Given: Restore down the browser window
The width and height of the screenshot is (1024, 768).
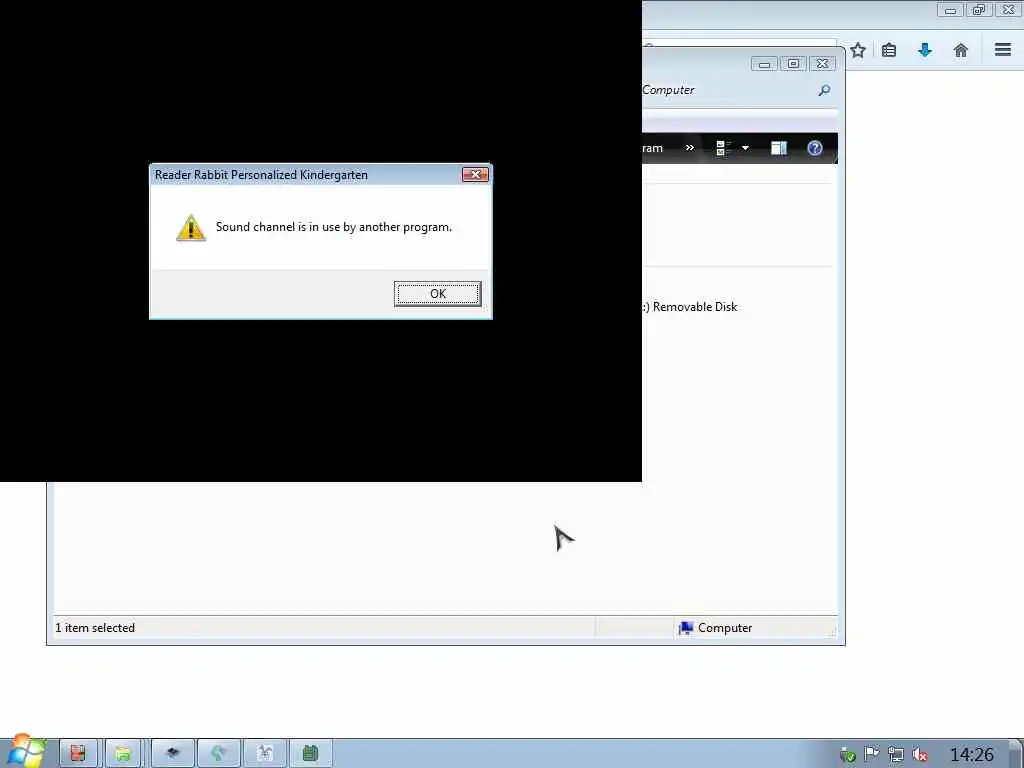Looking at the screenshot, I should coord(978,10).
